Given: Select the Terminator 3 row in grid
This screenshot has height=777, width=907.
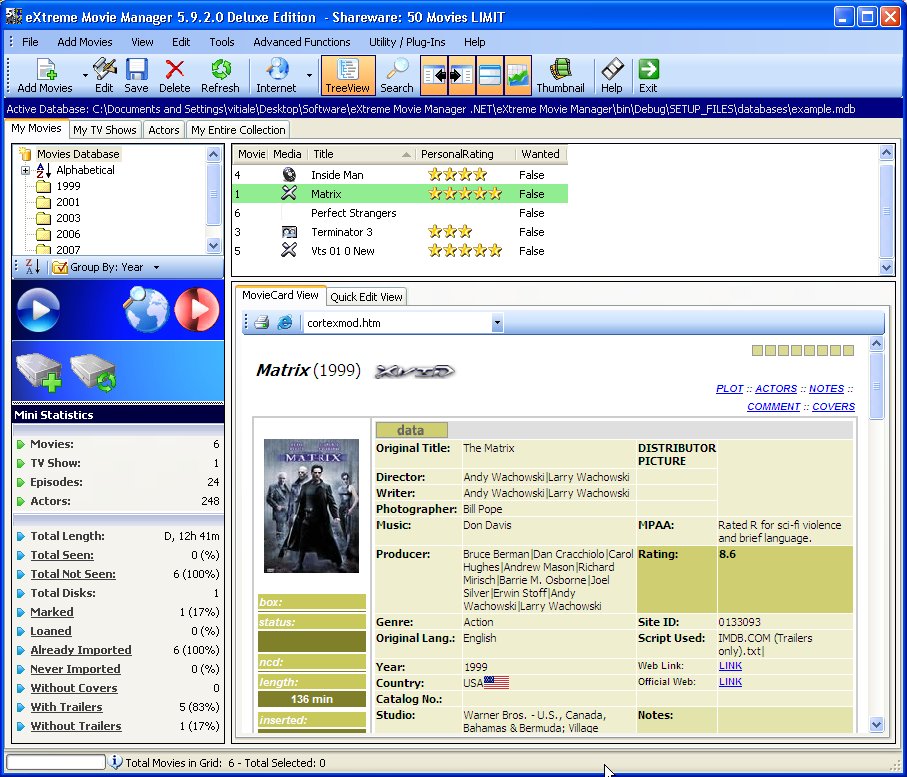Looking at the screenshot, I should 341,232.
